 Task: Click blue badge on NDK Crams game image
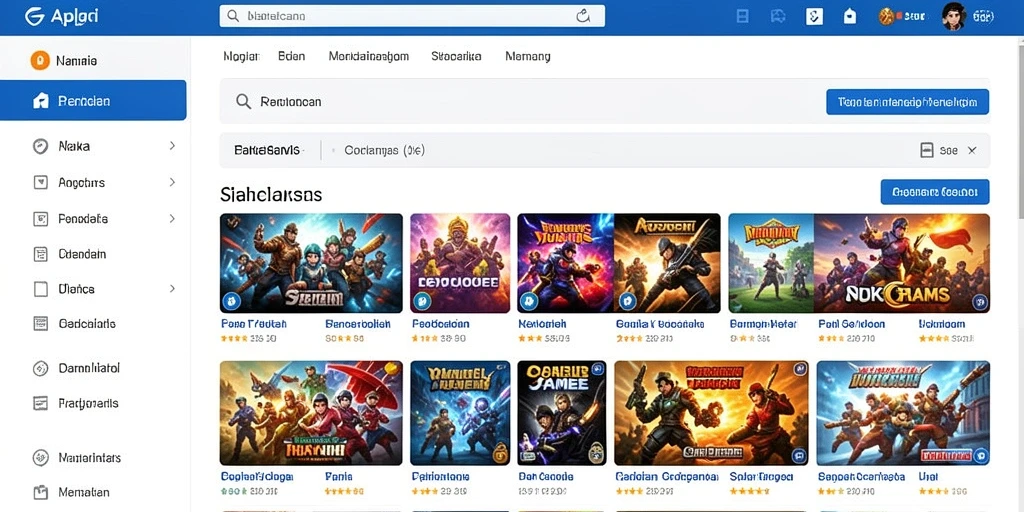click(978, 301)
